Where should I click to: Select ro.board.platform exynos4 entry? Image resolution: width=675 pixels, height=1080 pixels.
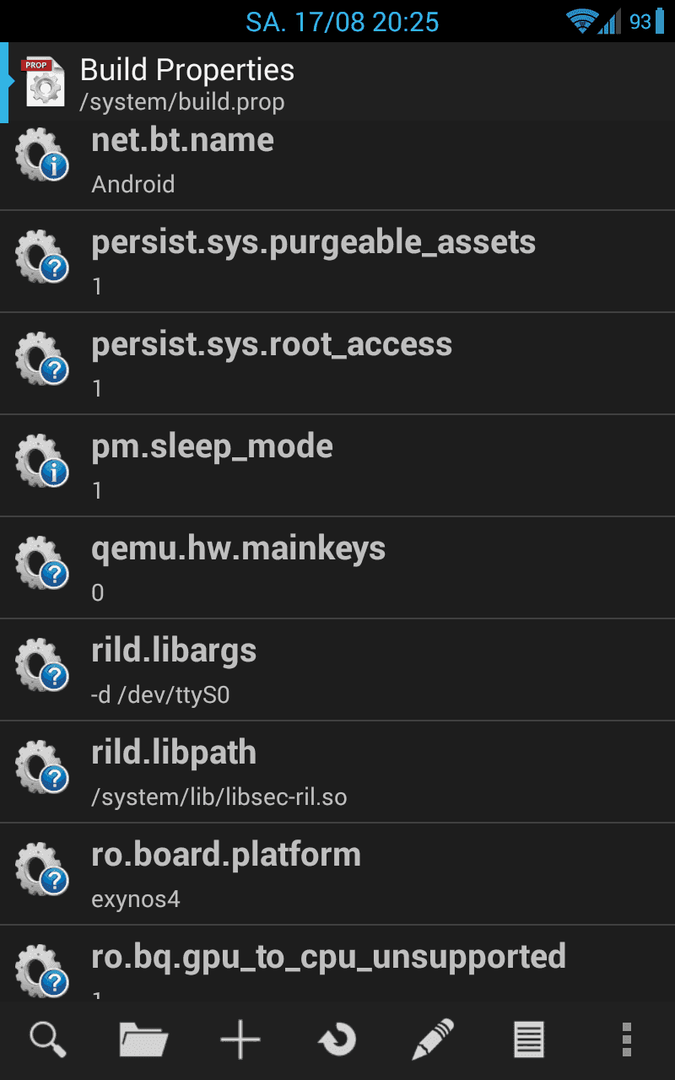point(338,874)
